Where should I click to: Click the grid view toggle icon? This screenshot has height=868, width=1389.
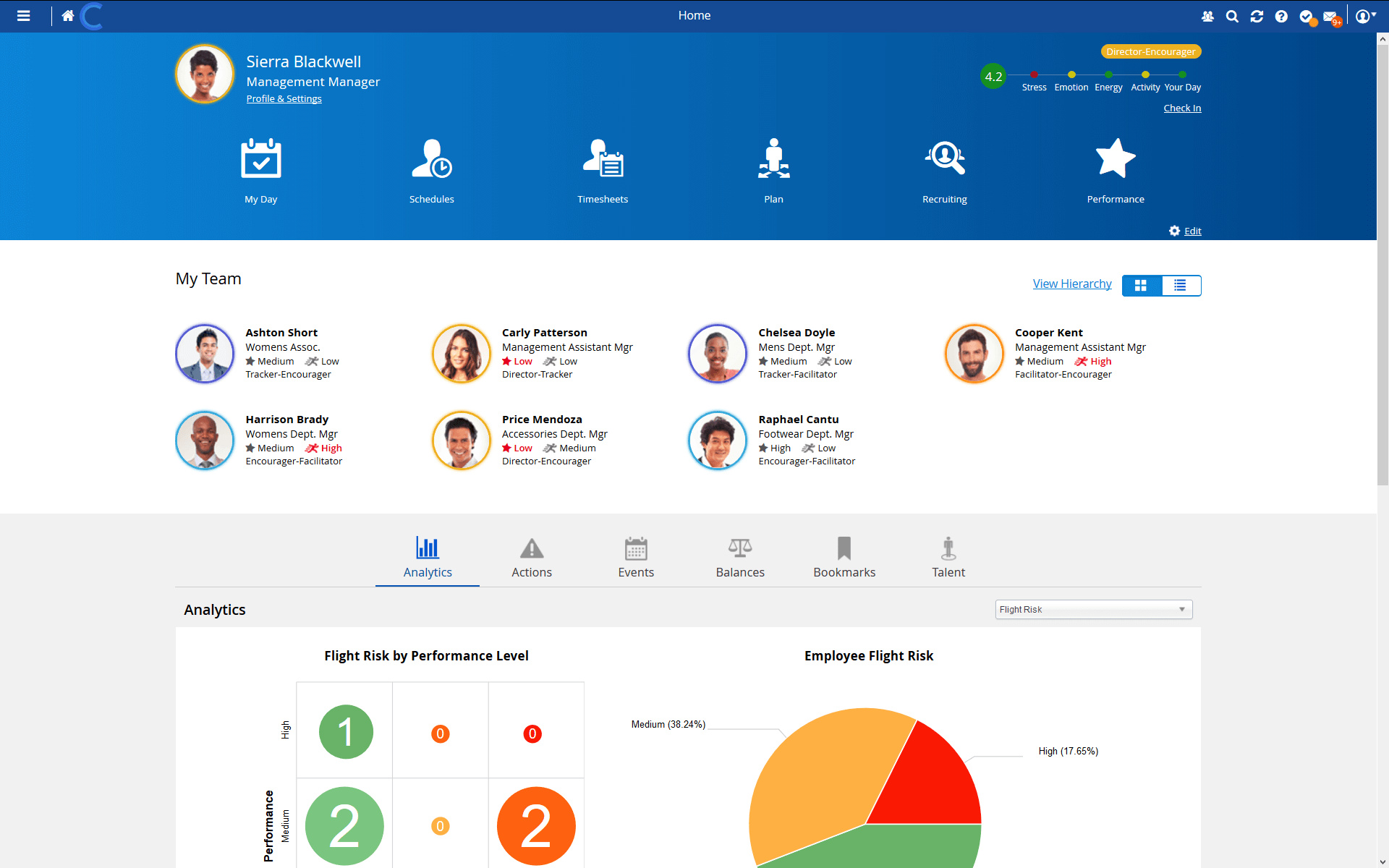1141,284
